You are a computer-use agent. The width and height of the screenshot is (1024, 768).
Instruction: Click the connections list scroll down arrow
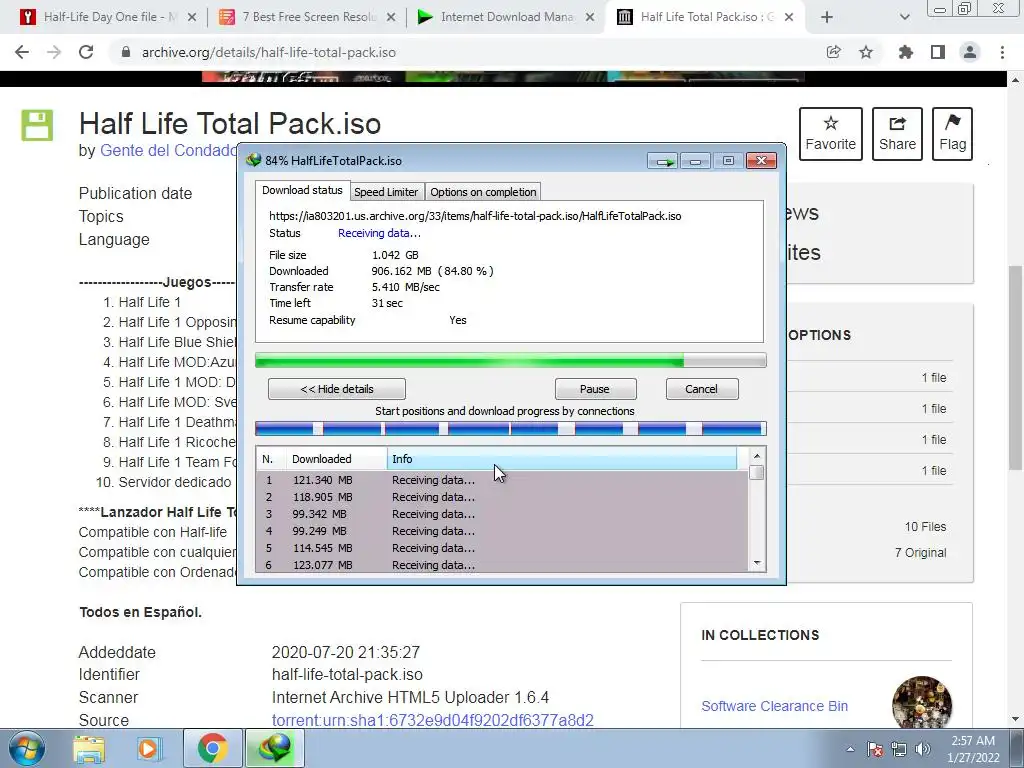tap(757, 563)
